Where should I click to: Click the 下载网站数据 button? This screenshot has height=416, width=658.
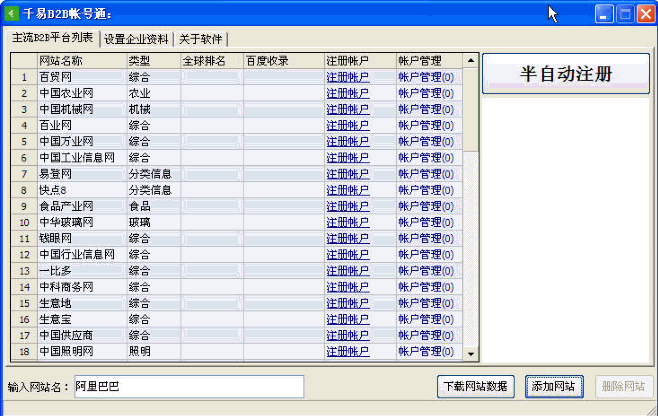click(x=475, y=386)
